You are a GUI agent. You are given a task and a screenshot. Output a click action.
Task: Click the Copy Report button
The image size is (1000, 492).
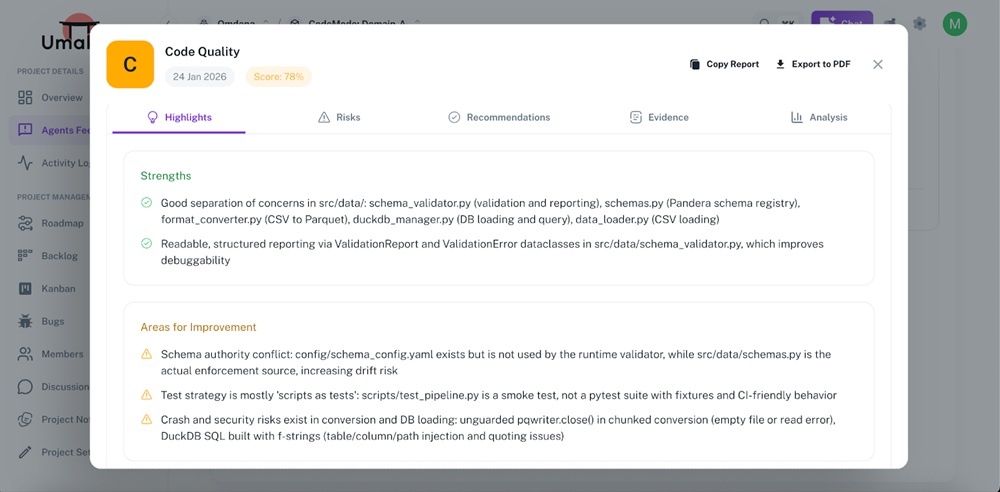(x=724, y=64)
